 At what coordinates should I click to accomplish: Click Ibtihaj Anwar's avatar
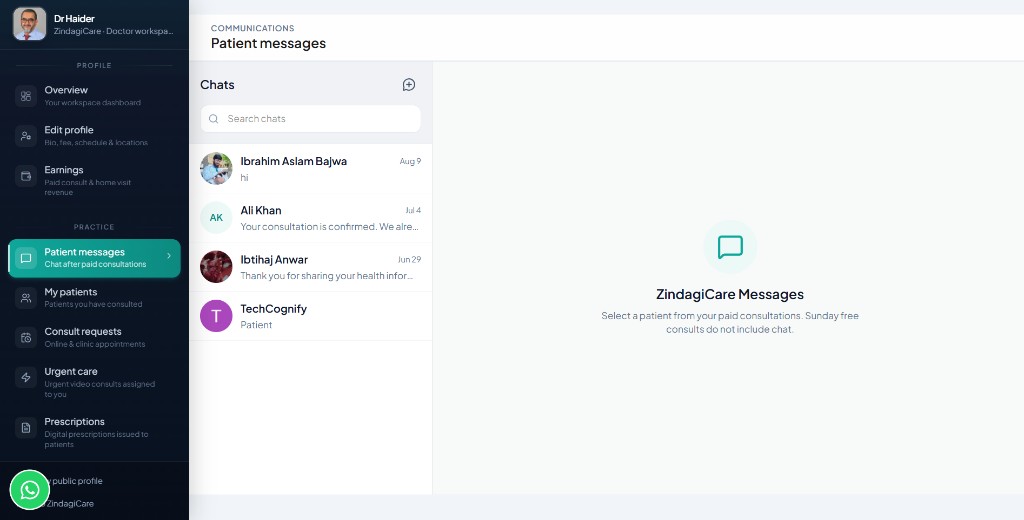[x=216, y=267]
